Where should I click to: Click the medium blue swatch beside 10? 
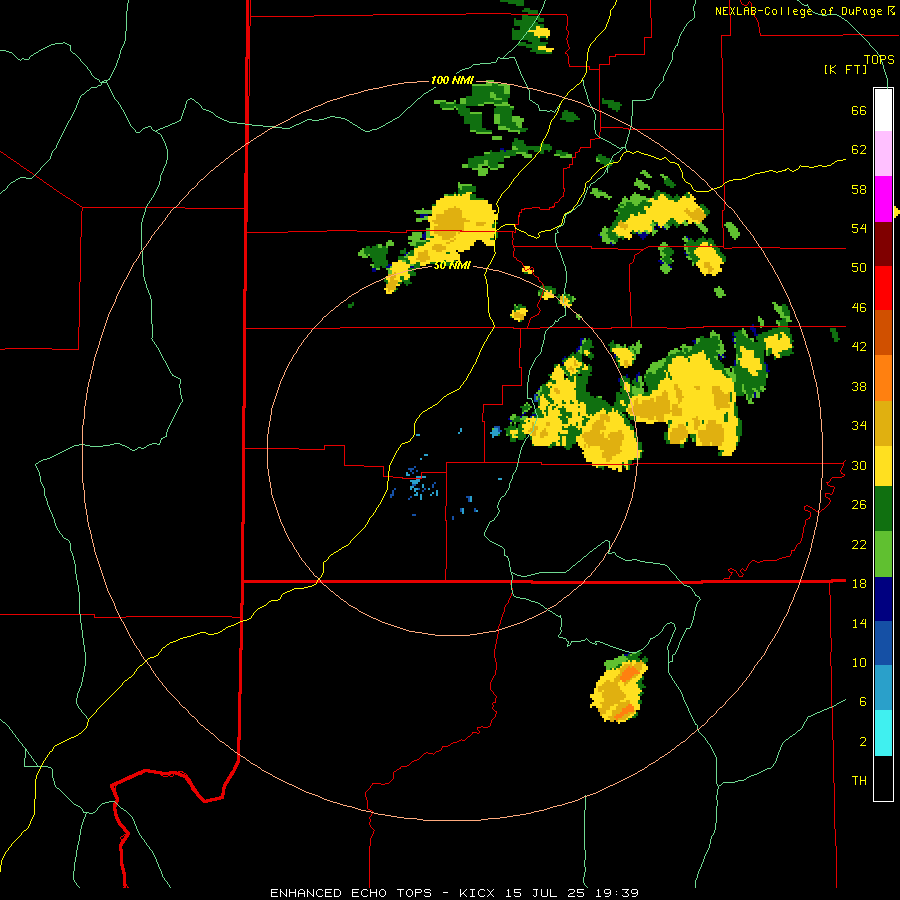[883, 643]
